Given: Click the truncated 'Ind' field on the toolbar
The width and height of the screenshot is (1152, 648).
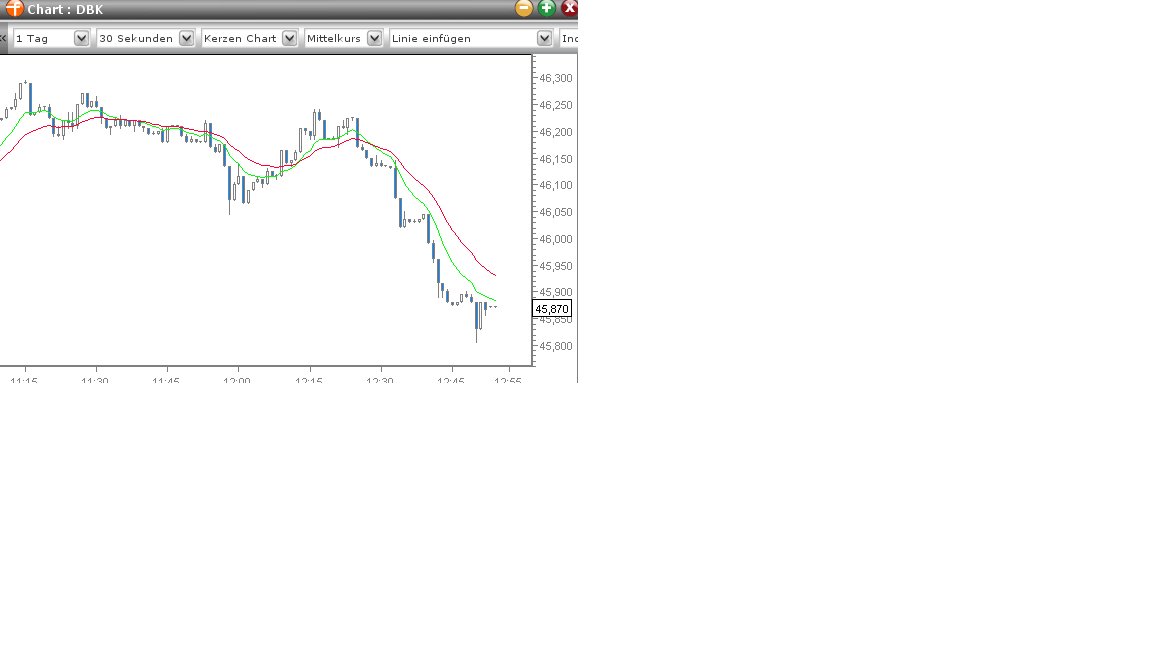Looking at the screenshot, I should [x=569, y=37].
